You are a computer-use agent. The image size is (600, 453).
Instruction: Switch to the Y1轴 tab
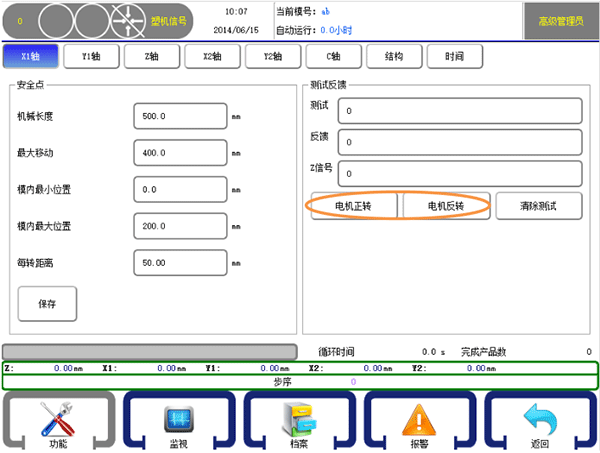point(89,57)
